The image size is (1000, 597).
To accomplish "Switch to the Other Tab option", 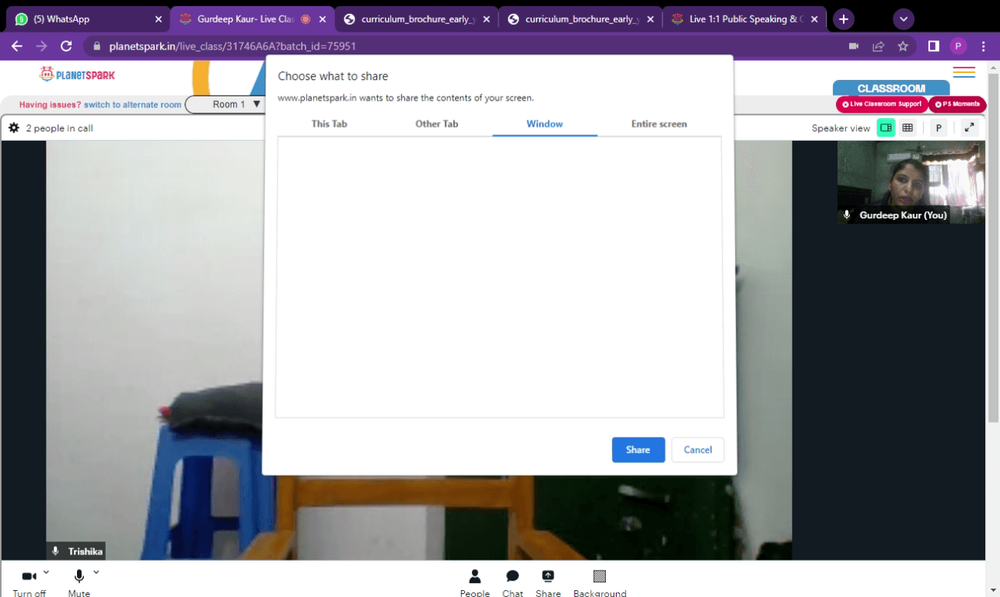I will (x=437, y=124).
